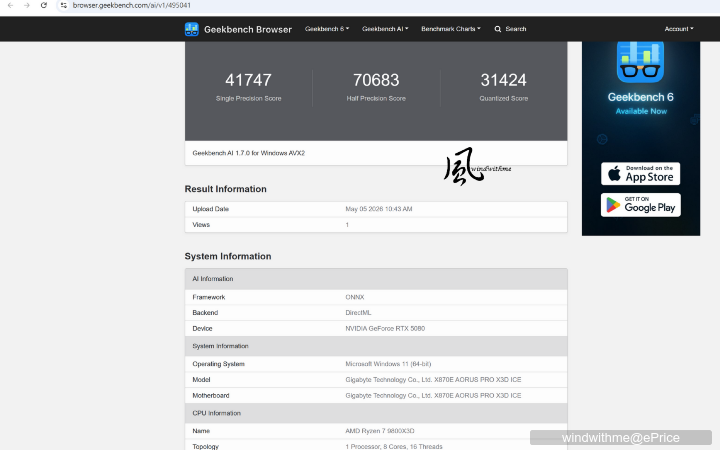This screenshot has width=720, height=450.
Task: Open site info icon in address bar
Action: (x=64, y=6)
